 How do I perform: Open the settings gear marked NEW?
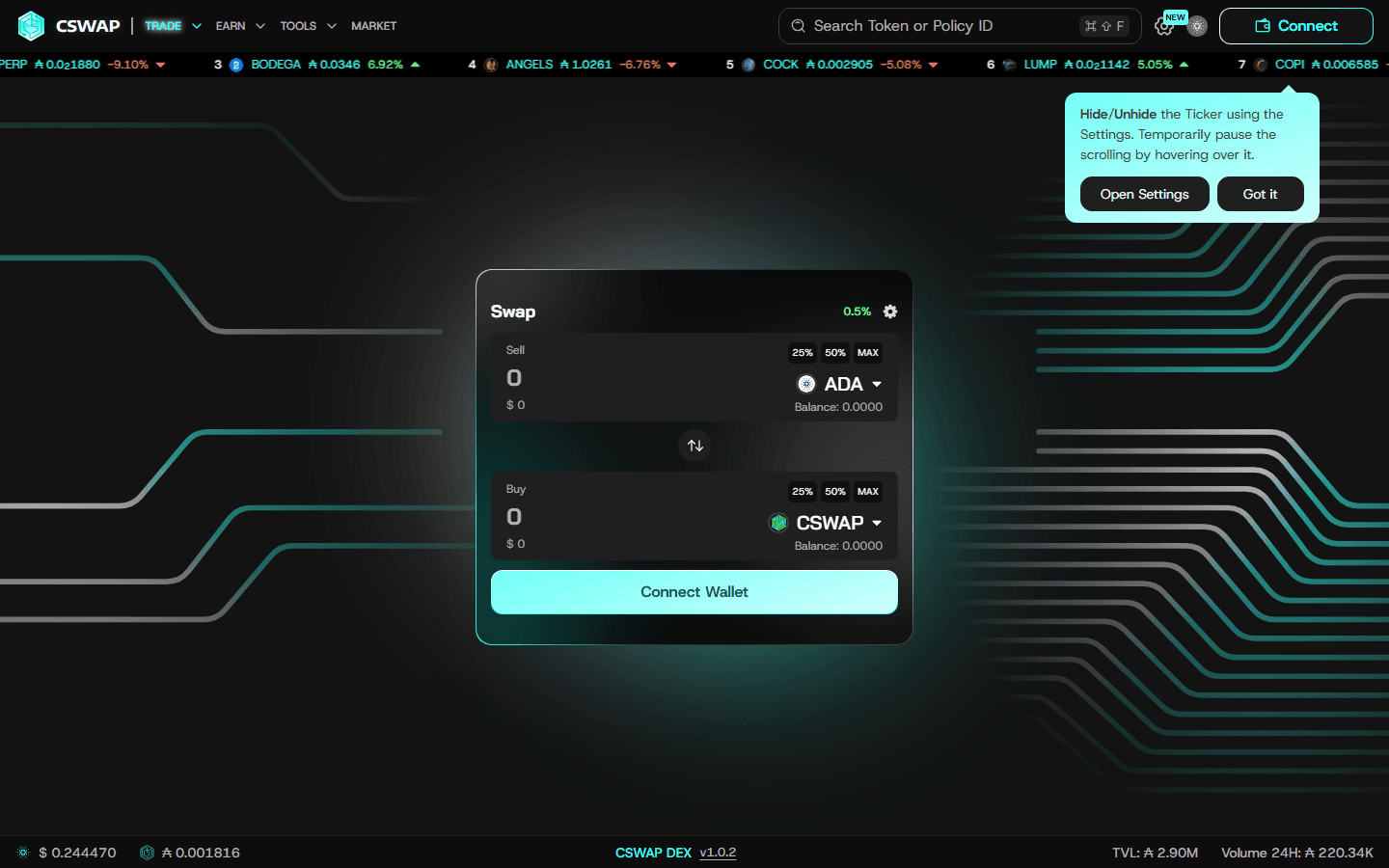coord(1164,26)
